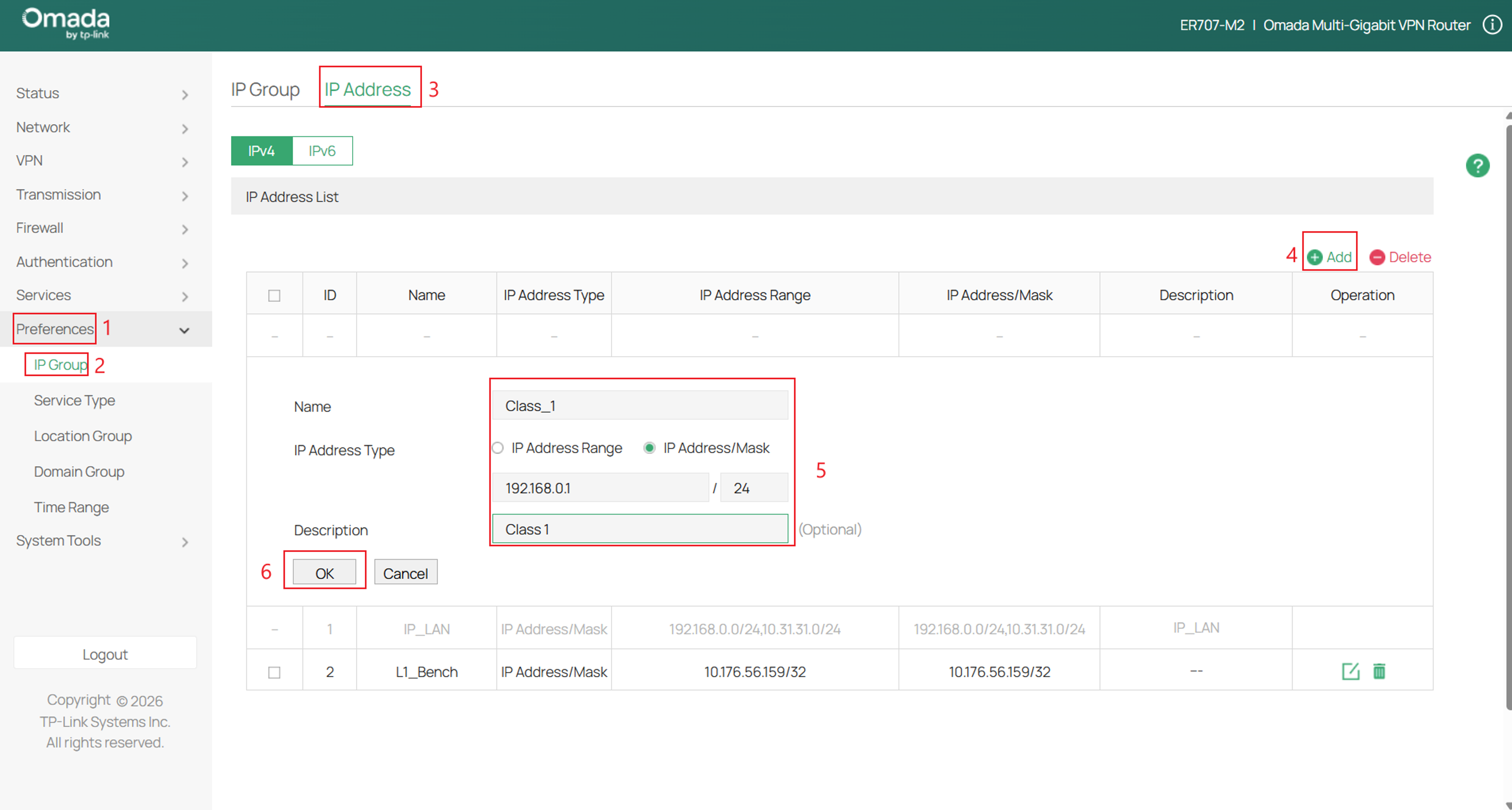This screenshot has width=1512, height=810.
Task: Expand the Authentication menu chevron
Action: click(185, 264)
